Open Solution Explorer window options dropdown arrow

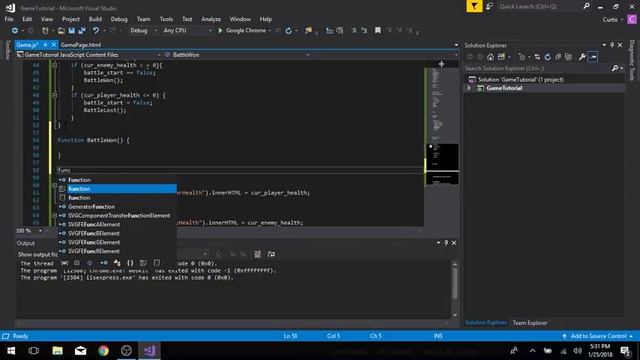coord(604,45)
